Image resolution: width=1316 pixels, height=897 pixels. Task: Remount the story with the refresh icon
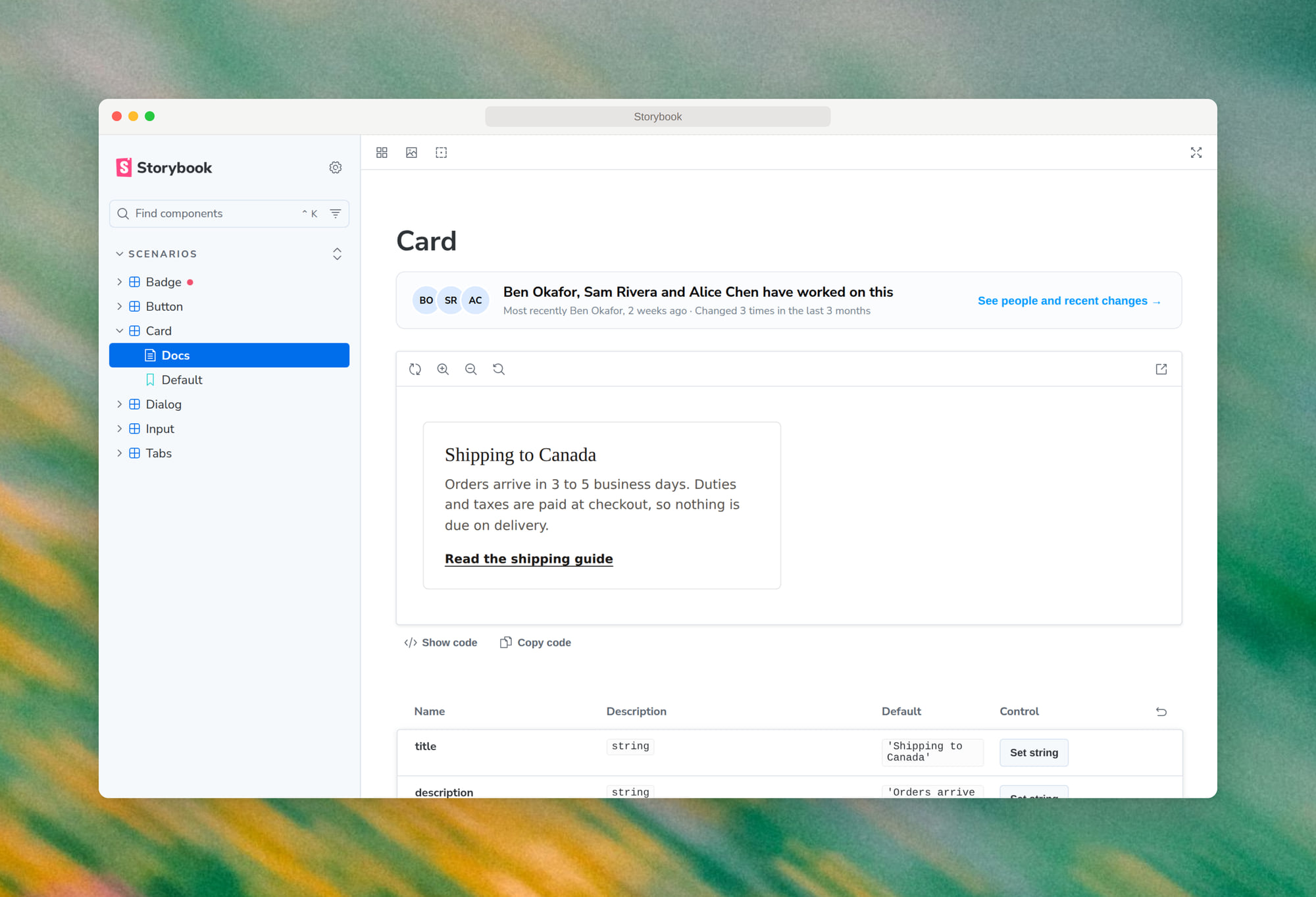(415, 369)
